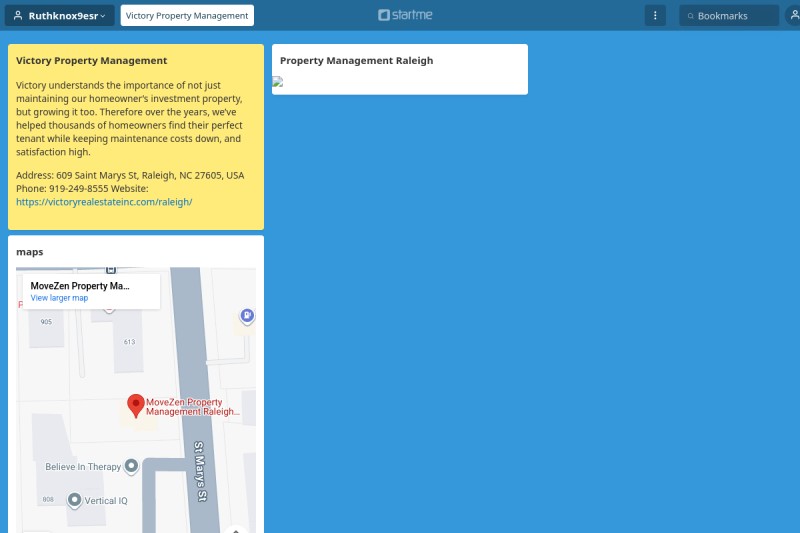
Task: Click the profile icon in the top right corner
Action: click(794, 15)
